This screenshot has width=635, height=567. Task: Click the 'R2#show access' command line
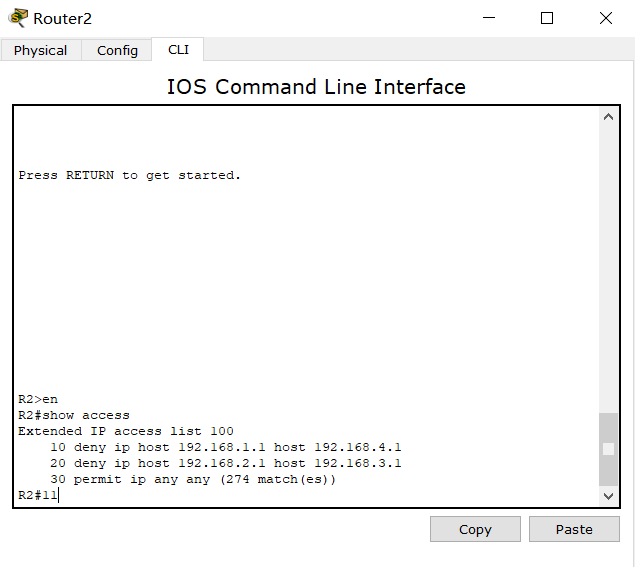click(x=74, y=415)
